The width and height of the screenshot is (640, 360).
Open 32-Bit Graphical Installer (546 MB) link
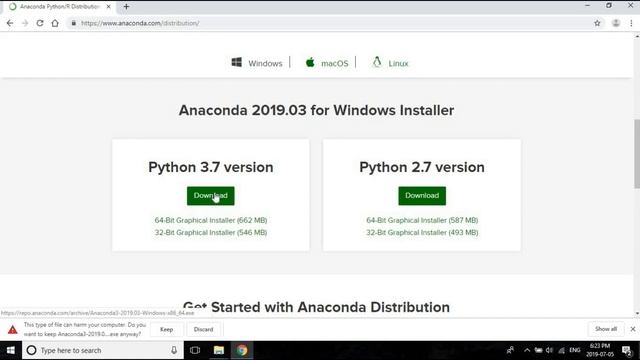point(211,232)
